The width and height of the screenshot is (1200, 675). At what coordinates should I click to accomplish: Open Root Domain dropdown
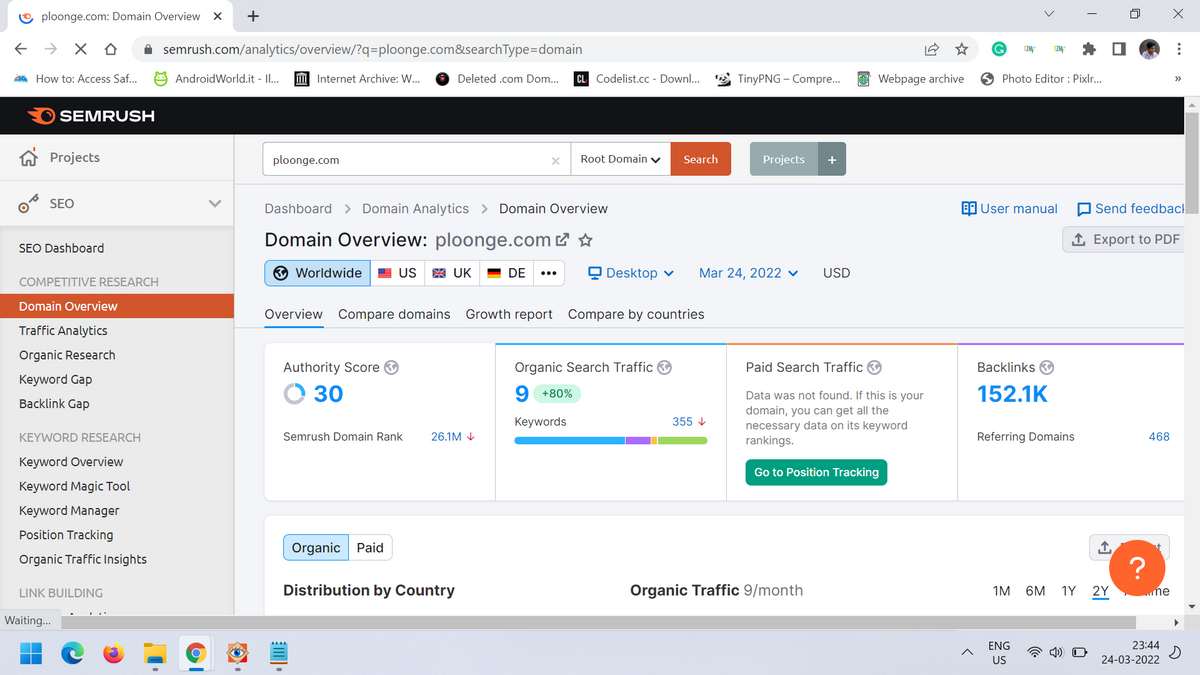pos(620,159)
